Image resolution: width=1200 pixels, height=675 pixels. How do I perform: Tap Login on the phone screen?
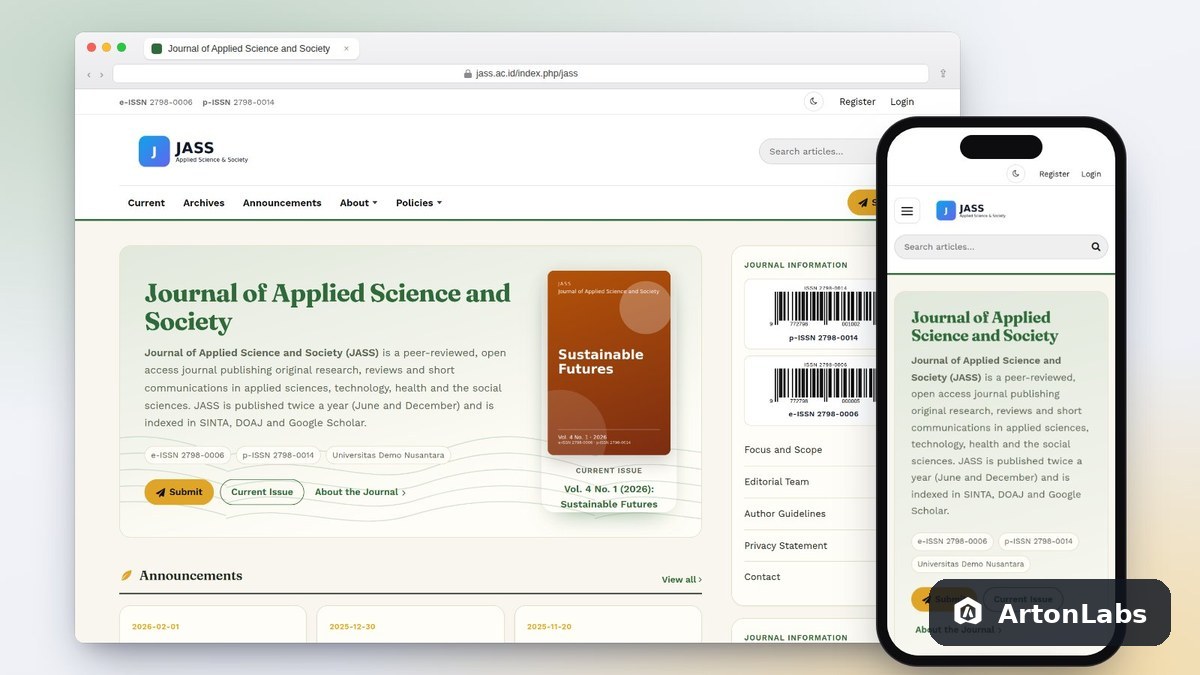tap(1091, 174)
